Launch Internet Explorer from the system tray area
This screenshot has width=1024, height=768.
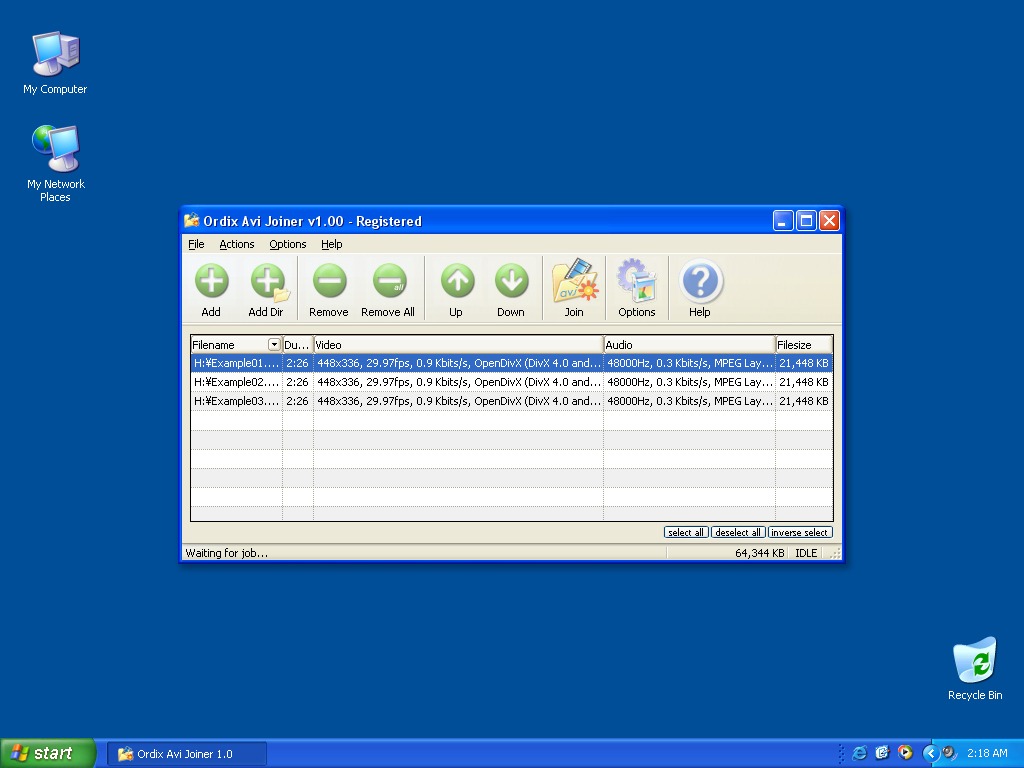tap(859, 753)
